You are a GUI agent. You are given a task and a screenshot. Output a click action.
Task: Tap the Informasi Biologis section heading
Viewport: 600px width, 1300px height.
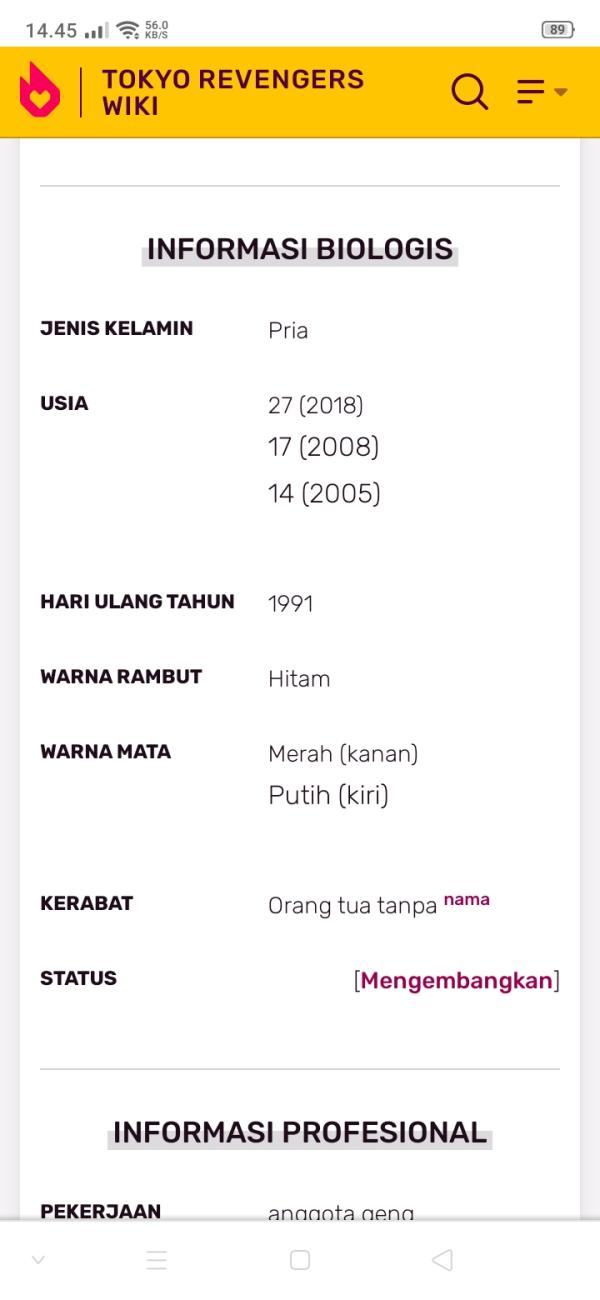pos(300,249)
